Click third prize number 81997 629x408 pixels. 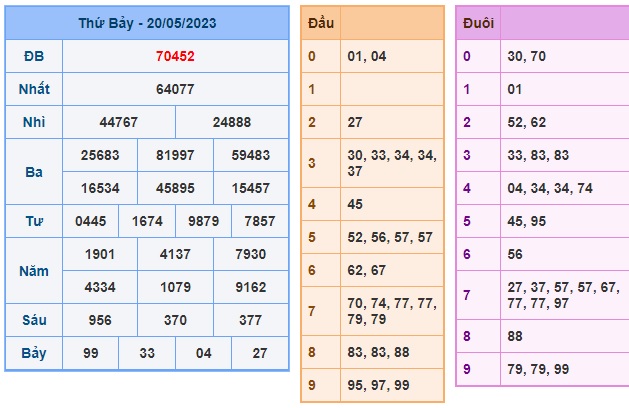click(x=175, y=155)
